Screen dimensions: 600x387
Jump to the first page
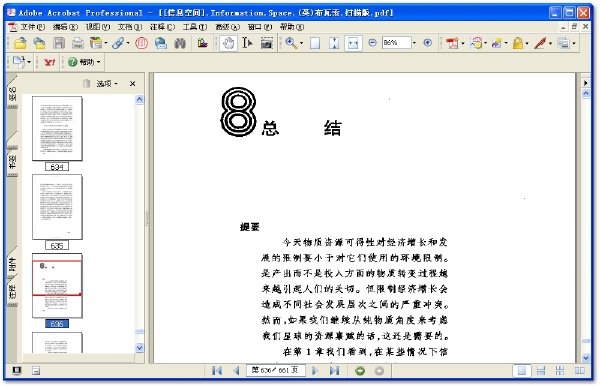pos(217,371)
